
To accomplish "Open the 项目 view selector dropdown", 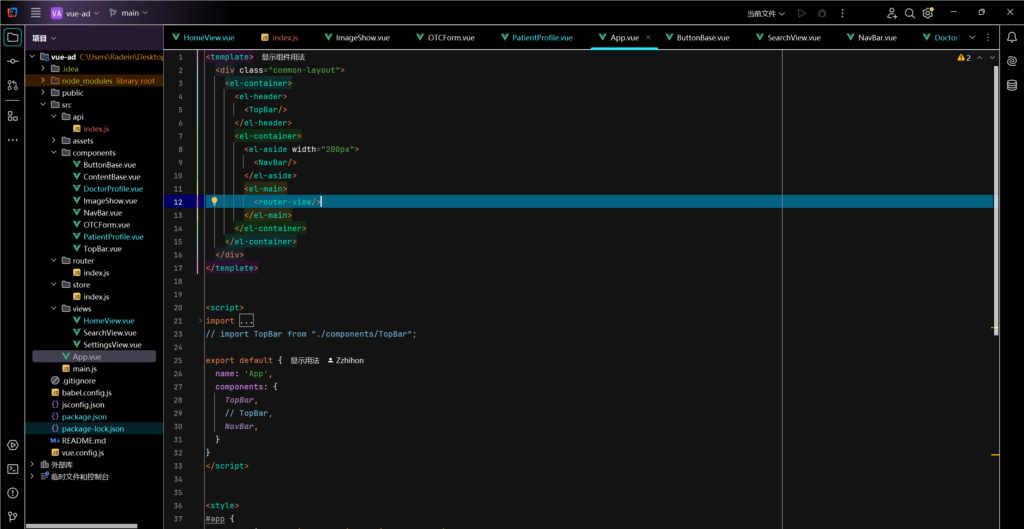I will click(x=44, y=39).
